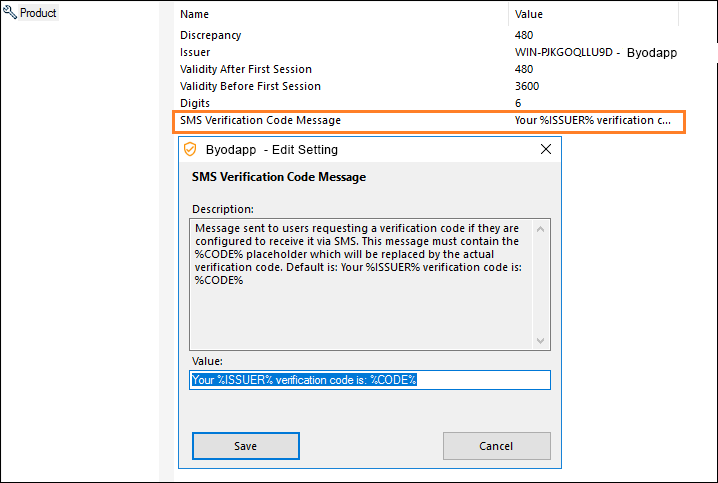Viewport: 718px width, 483px height.
Task: Click the Value input field
Action: click(370, 380)
